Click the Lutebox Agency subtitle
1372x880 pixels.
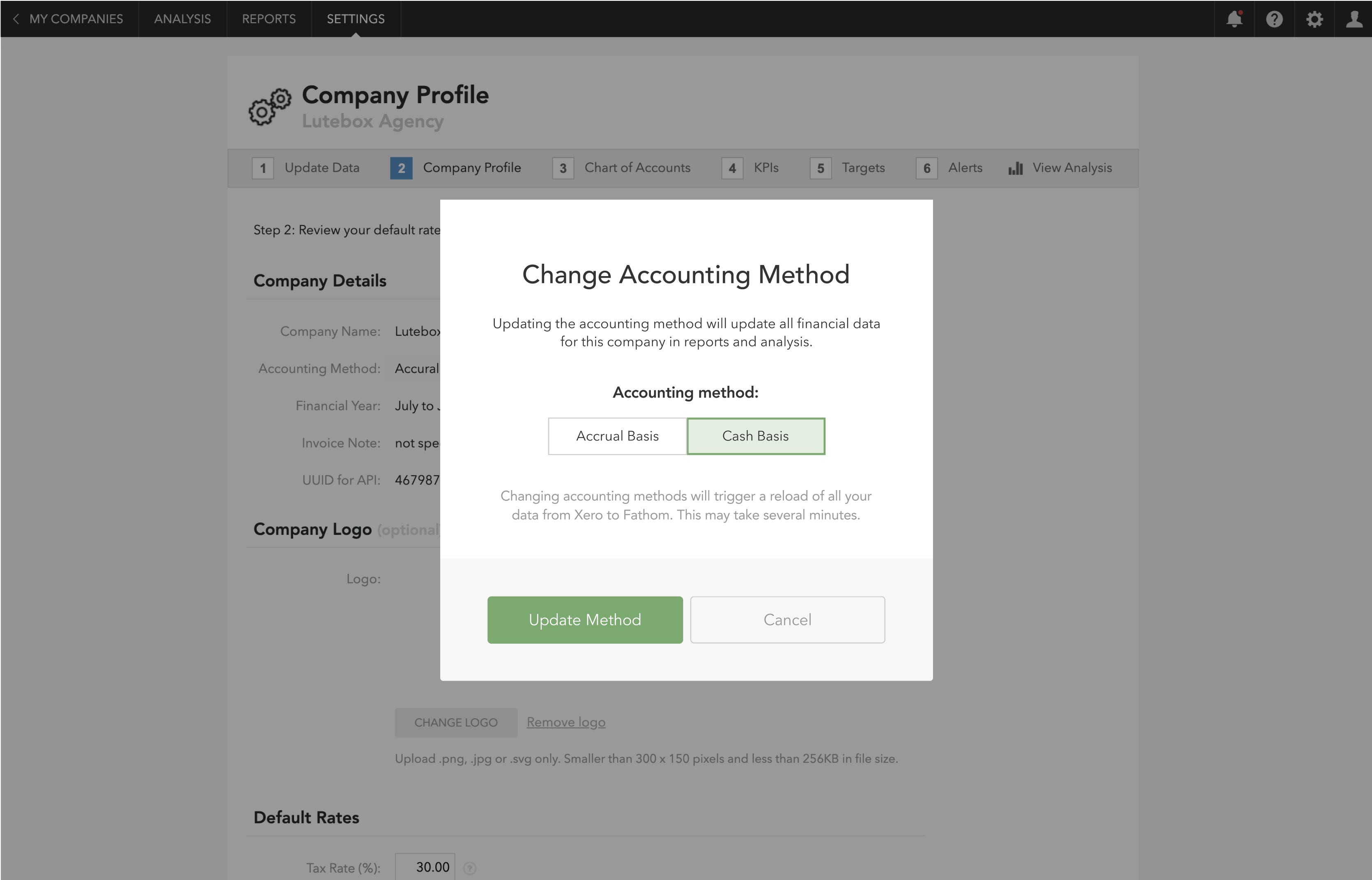pos(372,121)
